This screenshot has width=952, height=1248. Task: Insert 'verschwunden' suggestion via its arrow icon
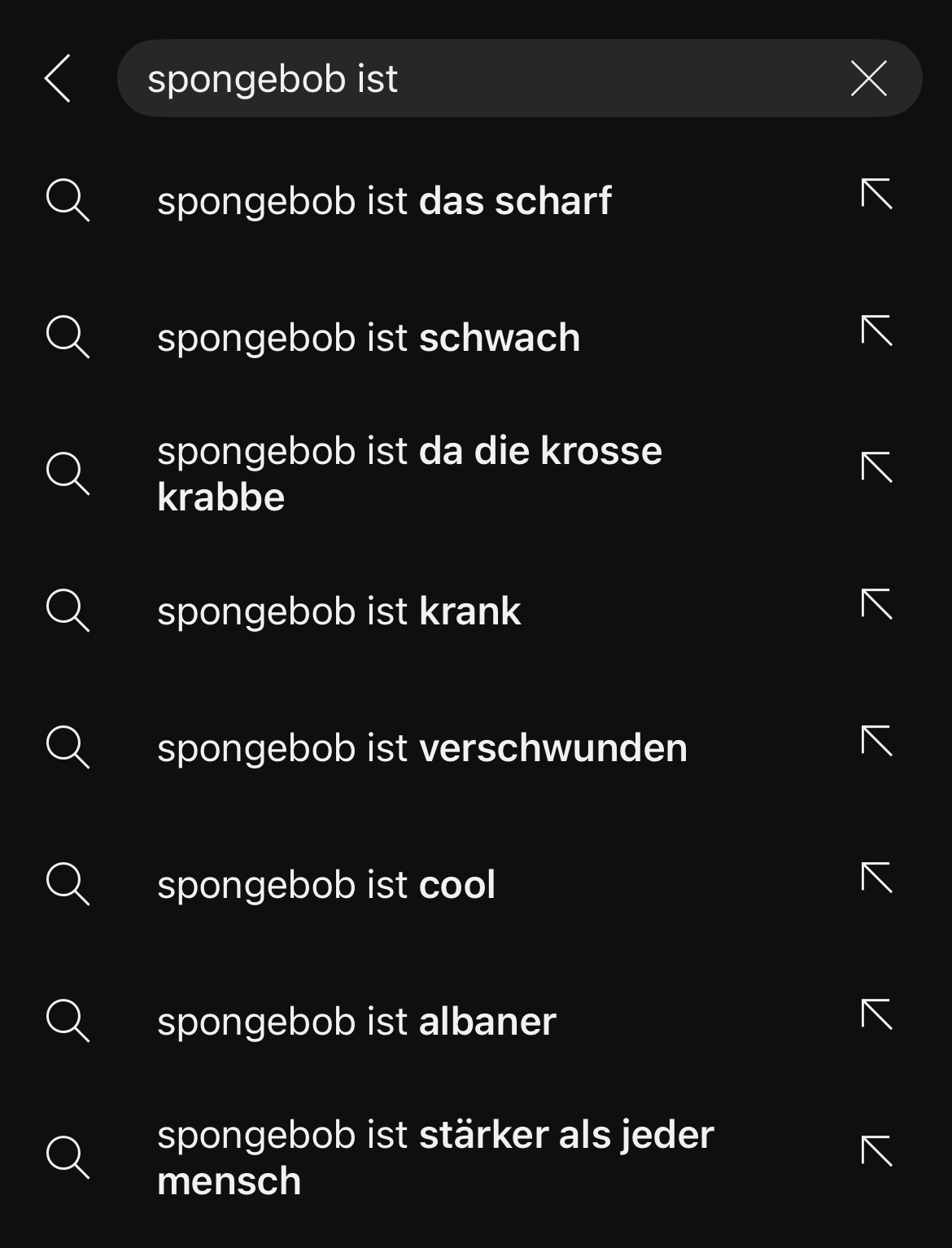876,742
